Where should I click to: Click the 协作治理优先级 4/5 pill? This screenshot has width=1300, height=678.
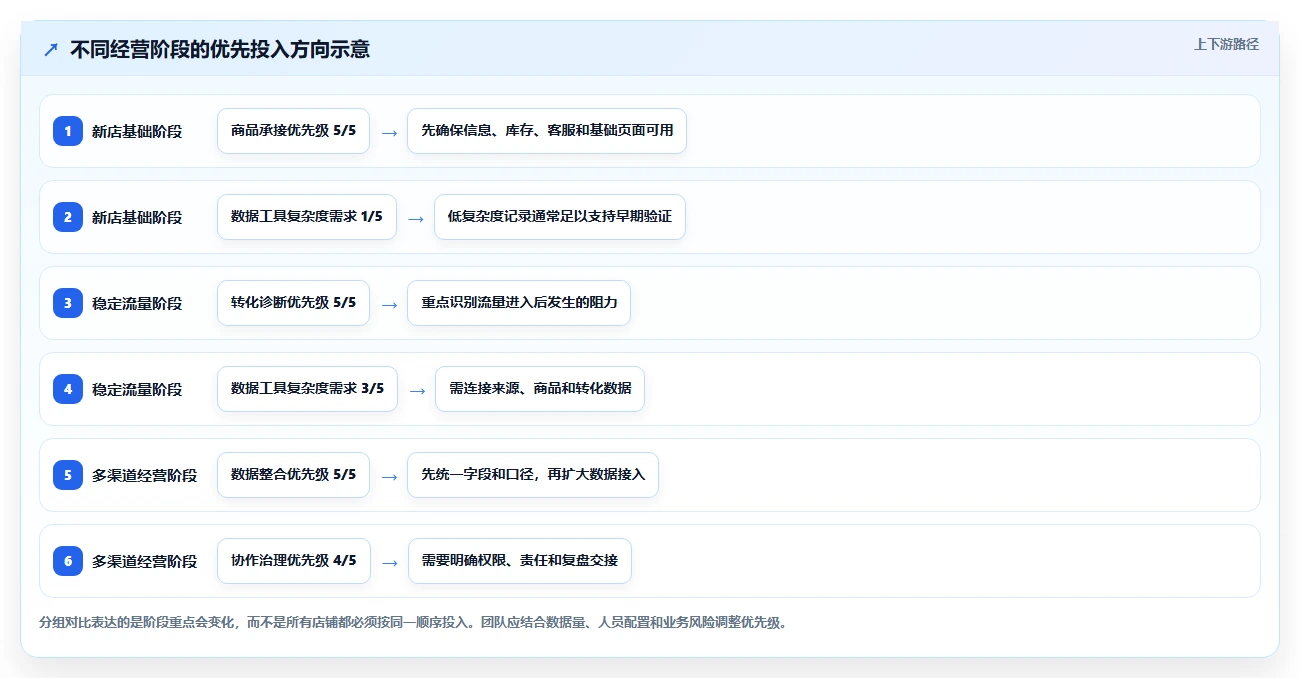coord(293,561)
